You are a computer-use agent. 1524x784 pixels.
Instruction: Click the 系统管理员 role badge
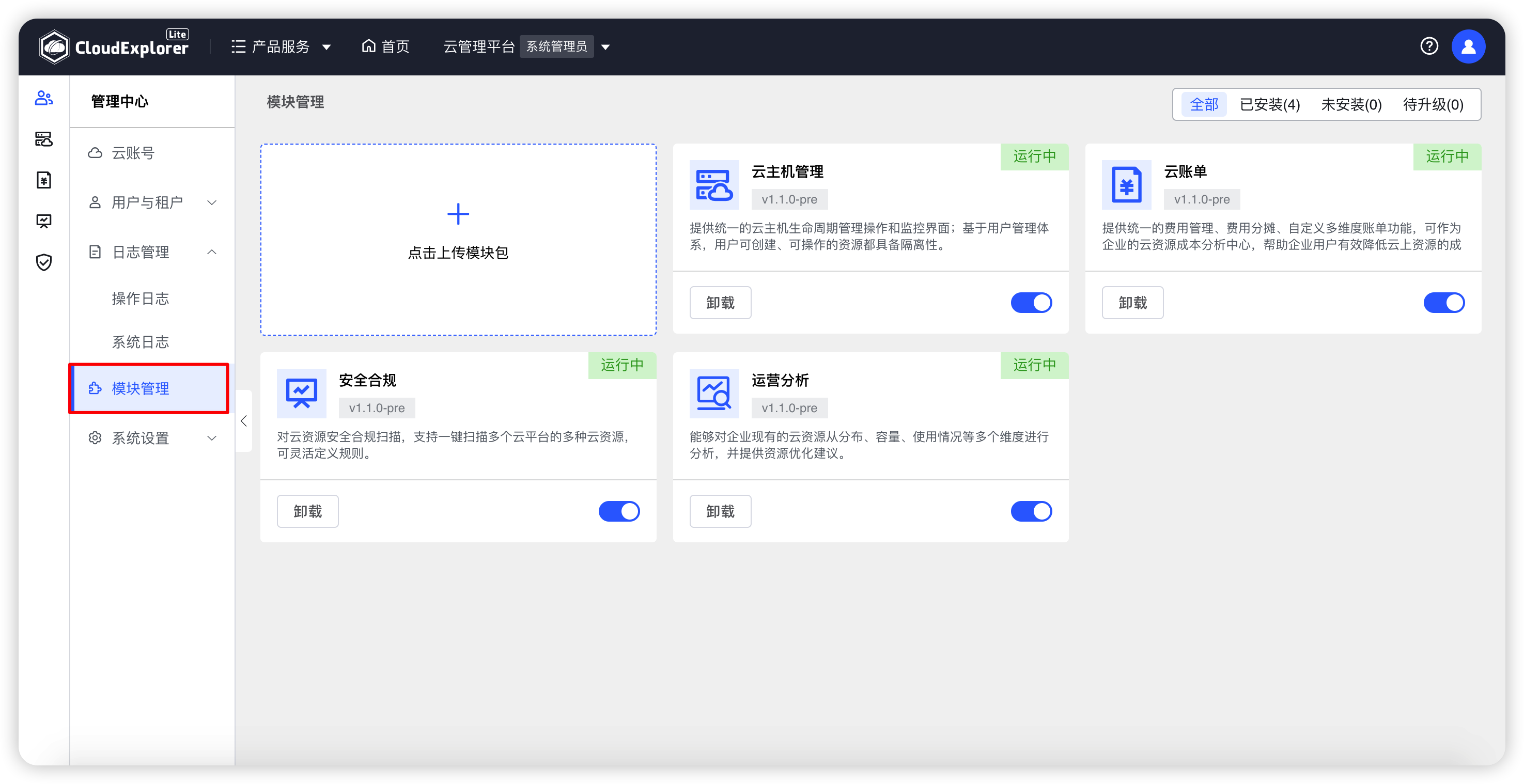point(557,46)
